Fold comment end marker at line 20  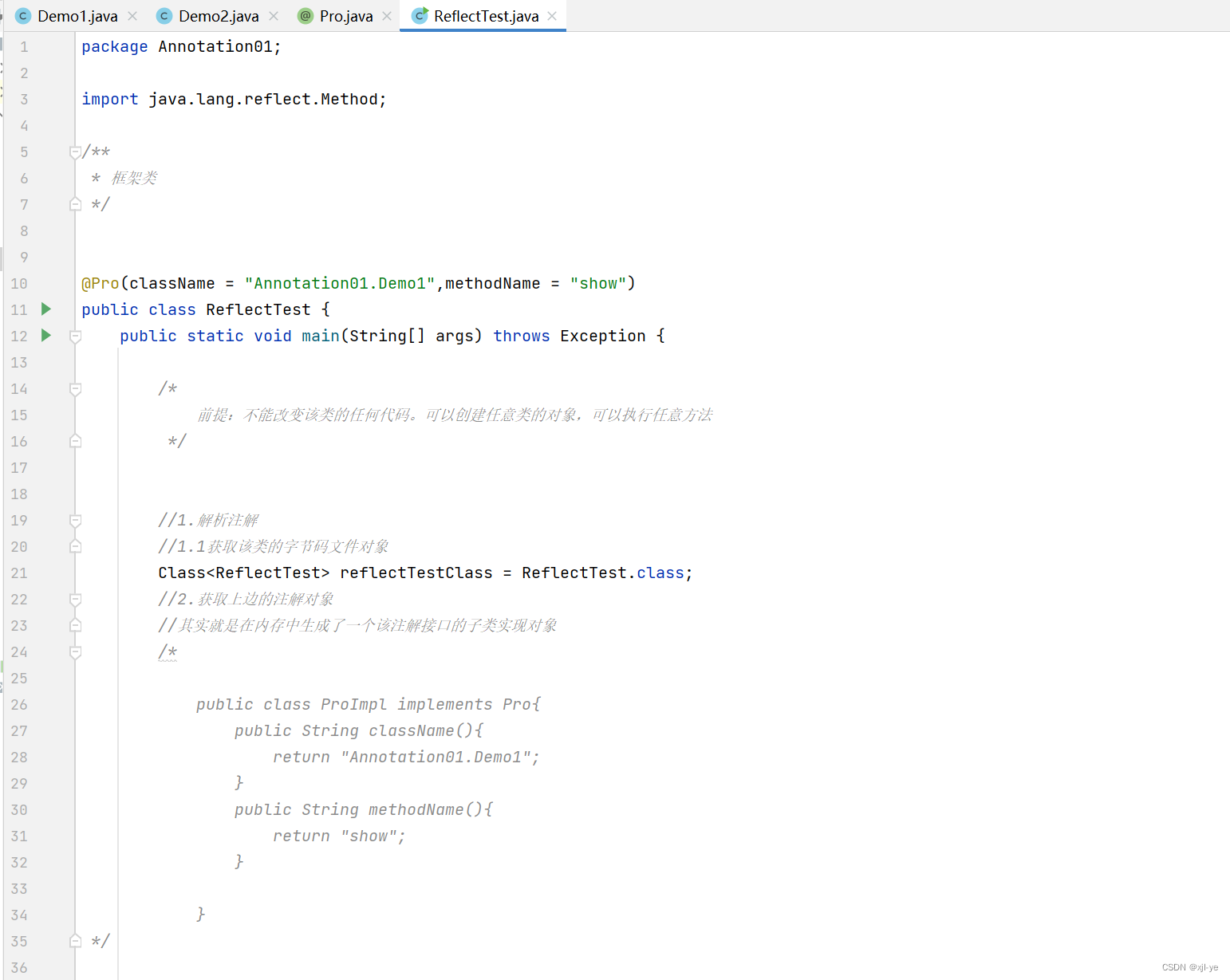coord(75,546)
